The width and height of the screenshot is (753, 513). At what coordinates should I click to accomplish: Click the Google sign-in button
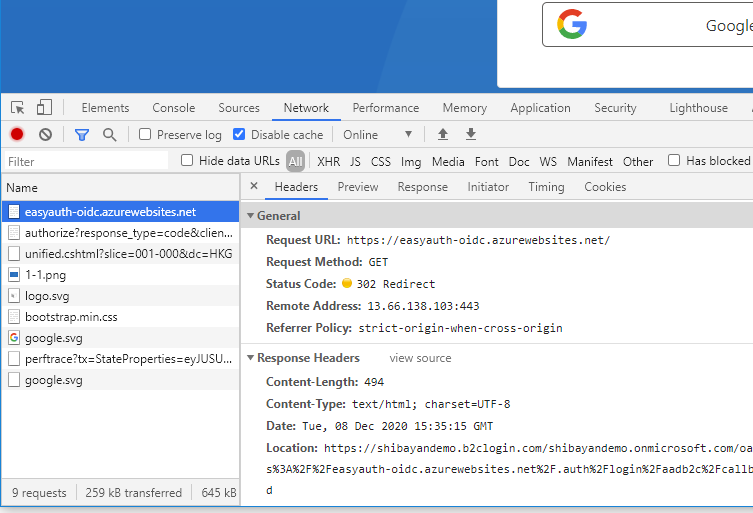pos(647,24)
